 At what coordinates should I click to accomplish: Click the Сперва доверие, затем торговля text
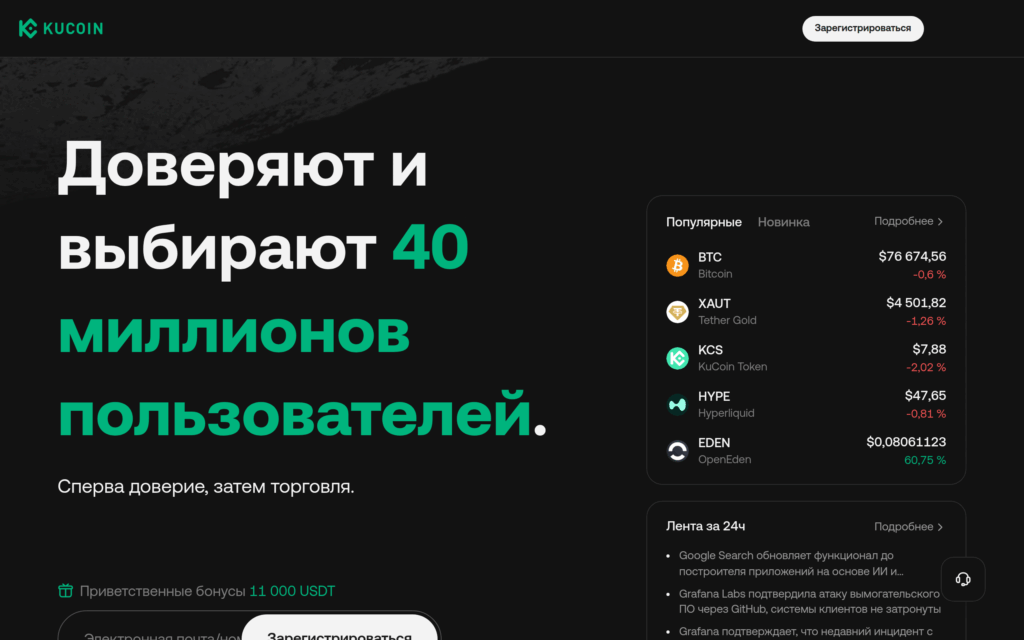[x=206, y=487]
